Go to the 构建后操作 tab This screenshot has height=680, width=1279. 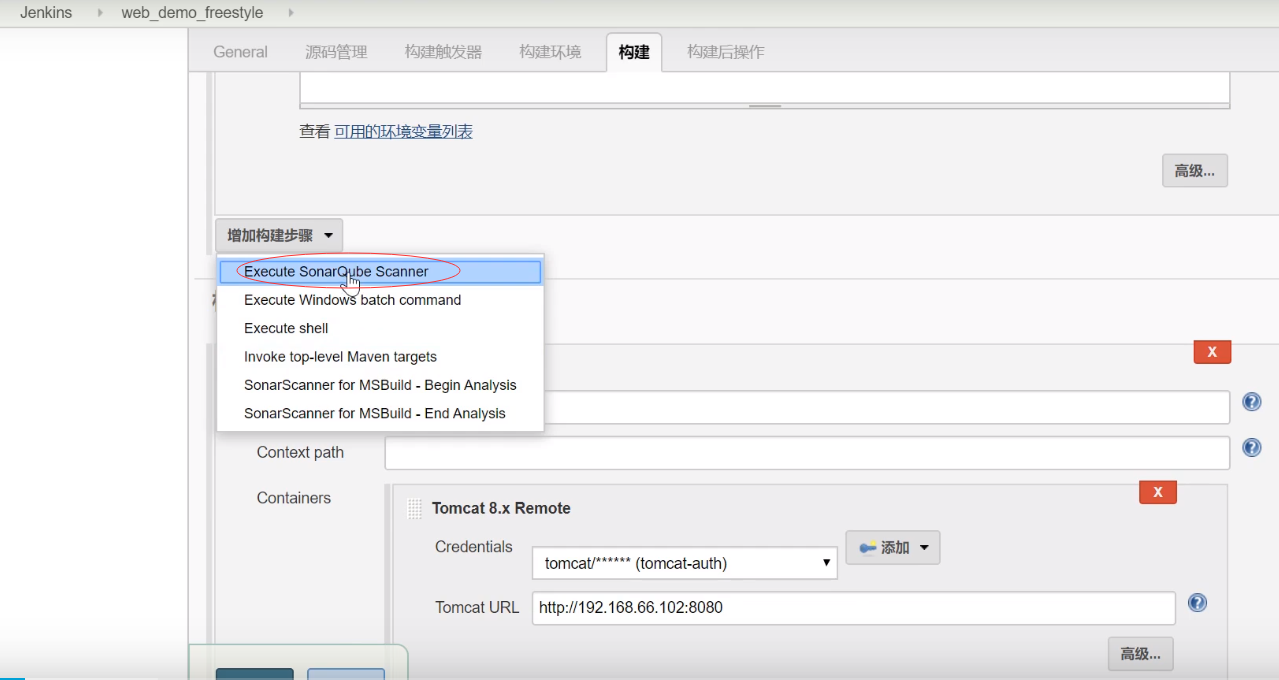[726, 52]
